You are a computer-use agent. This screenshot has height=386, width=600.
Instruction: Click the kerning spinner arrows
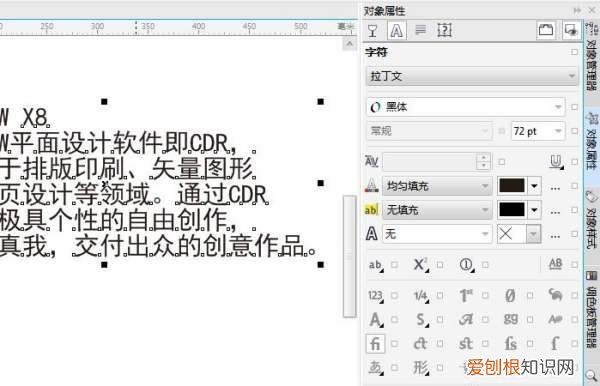pos(484,161)
